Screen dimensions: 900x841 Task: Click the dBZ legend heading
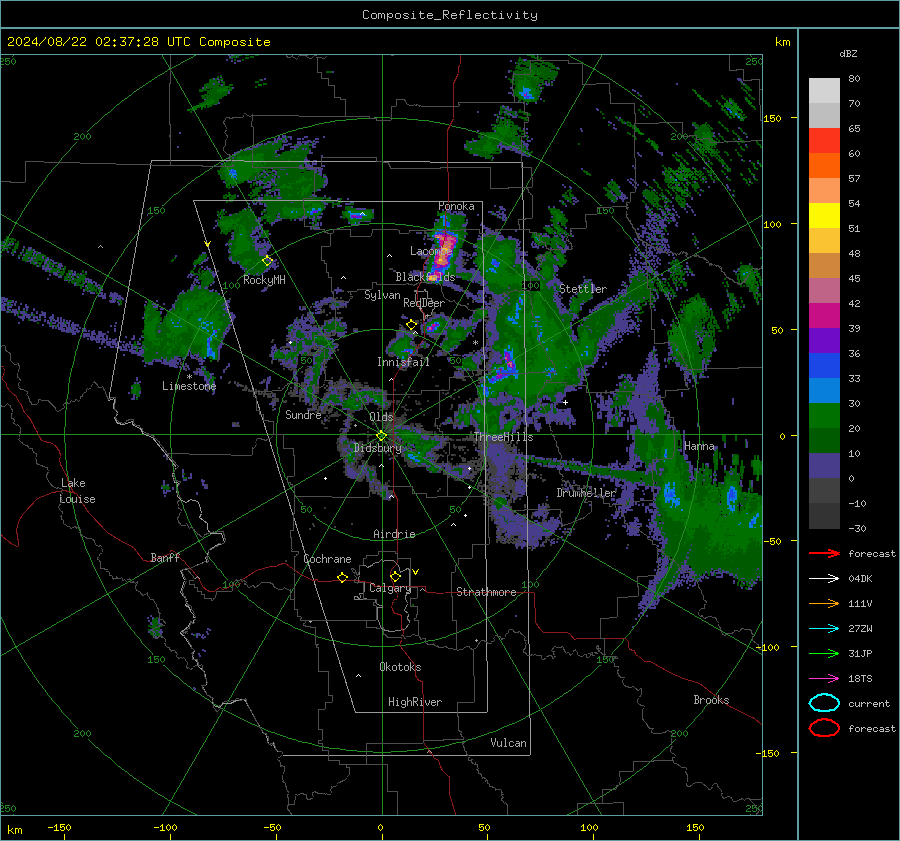coord(848,53)
